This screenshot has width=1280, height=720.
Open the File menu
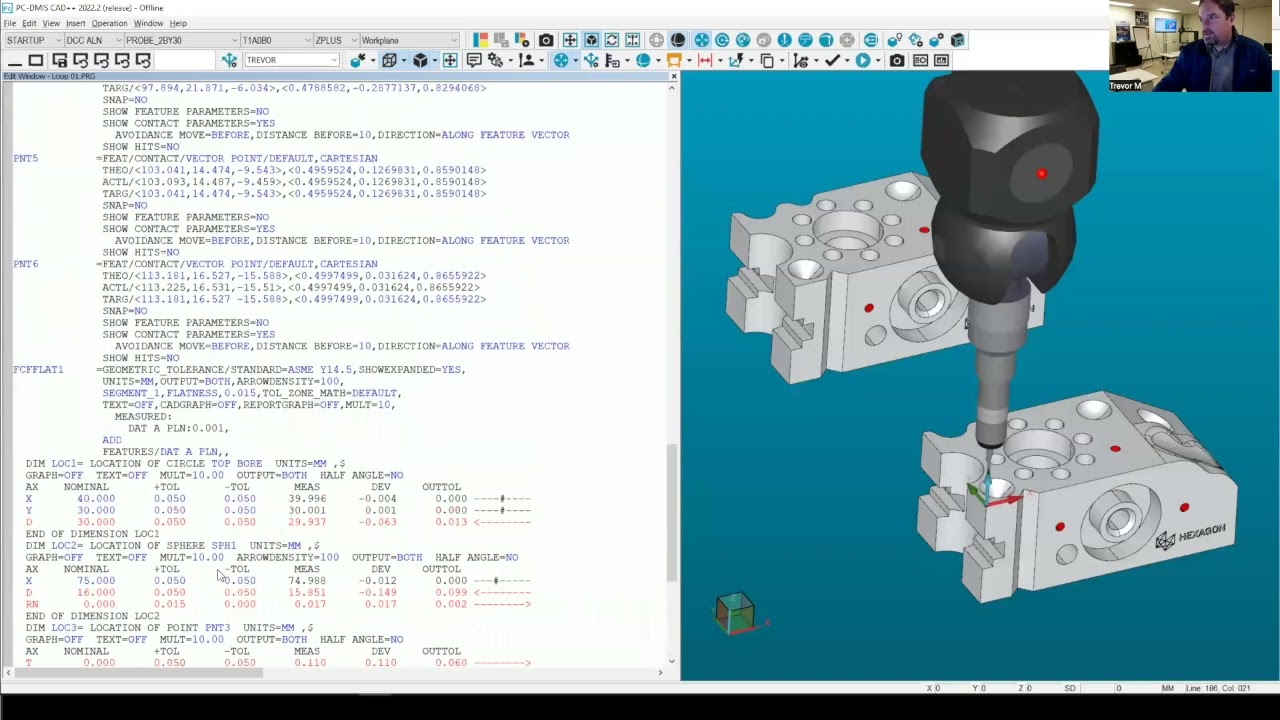coord(9,23)
